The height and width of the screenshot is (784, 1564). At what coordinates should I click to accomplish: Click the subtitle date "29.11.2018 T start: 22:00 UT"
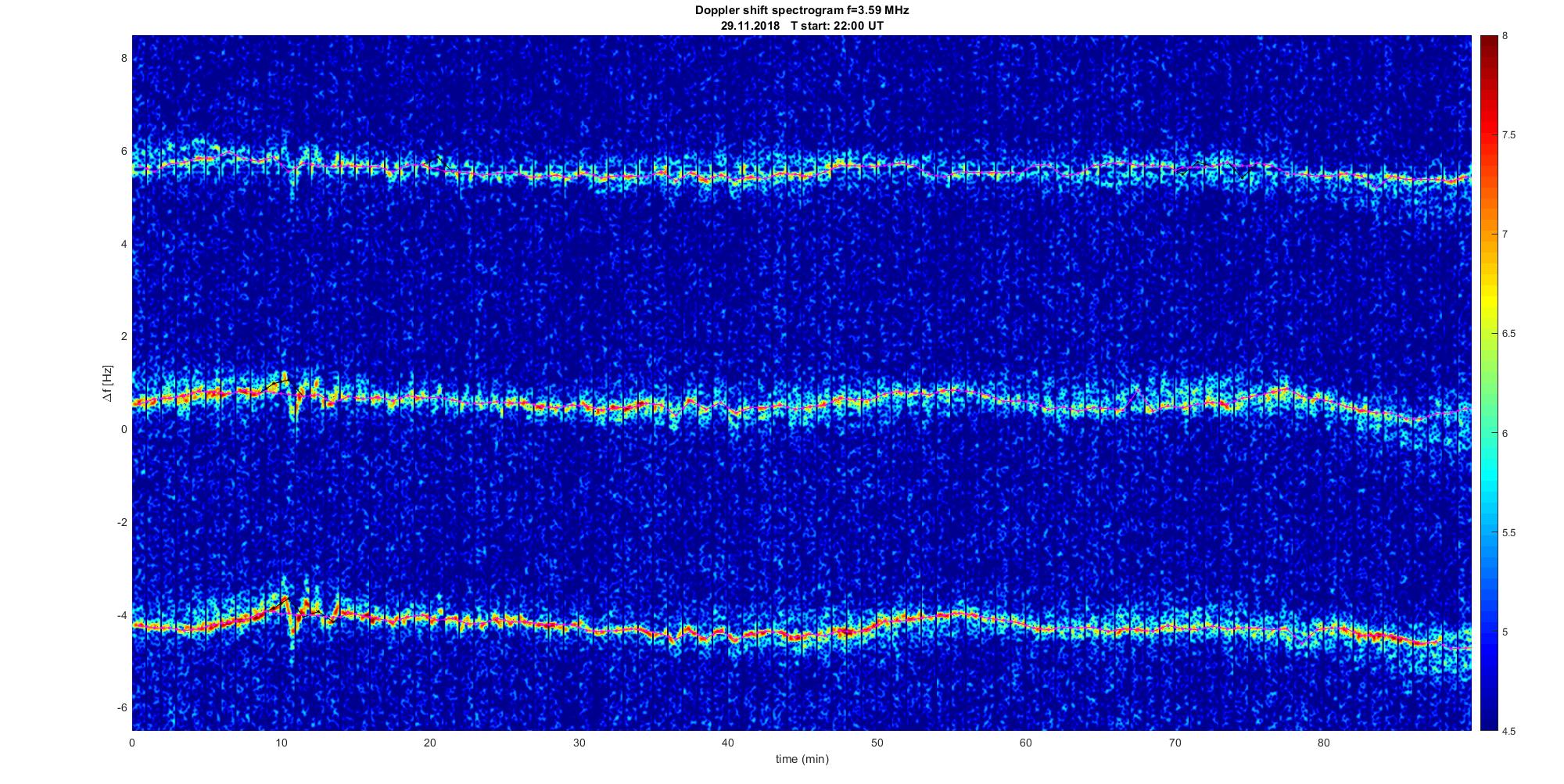tap(802, 25)
